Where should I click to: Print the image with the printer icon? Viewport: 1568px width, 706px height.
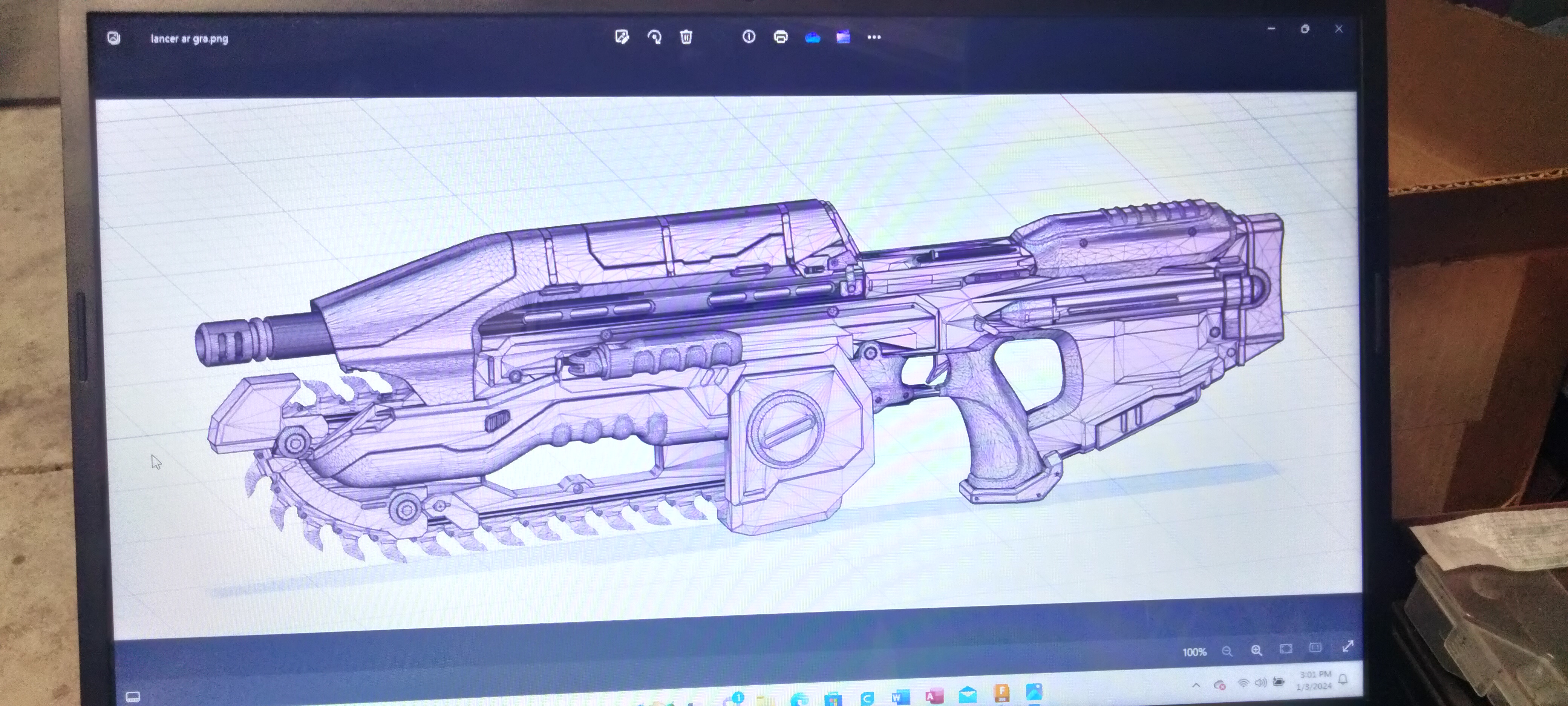coord(780,37)
